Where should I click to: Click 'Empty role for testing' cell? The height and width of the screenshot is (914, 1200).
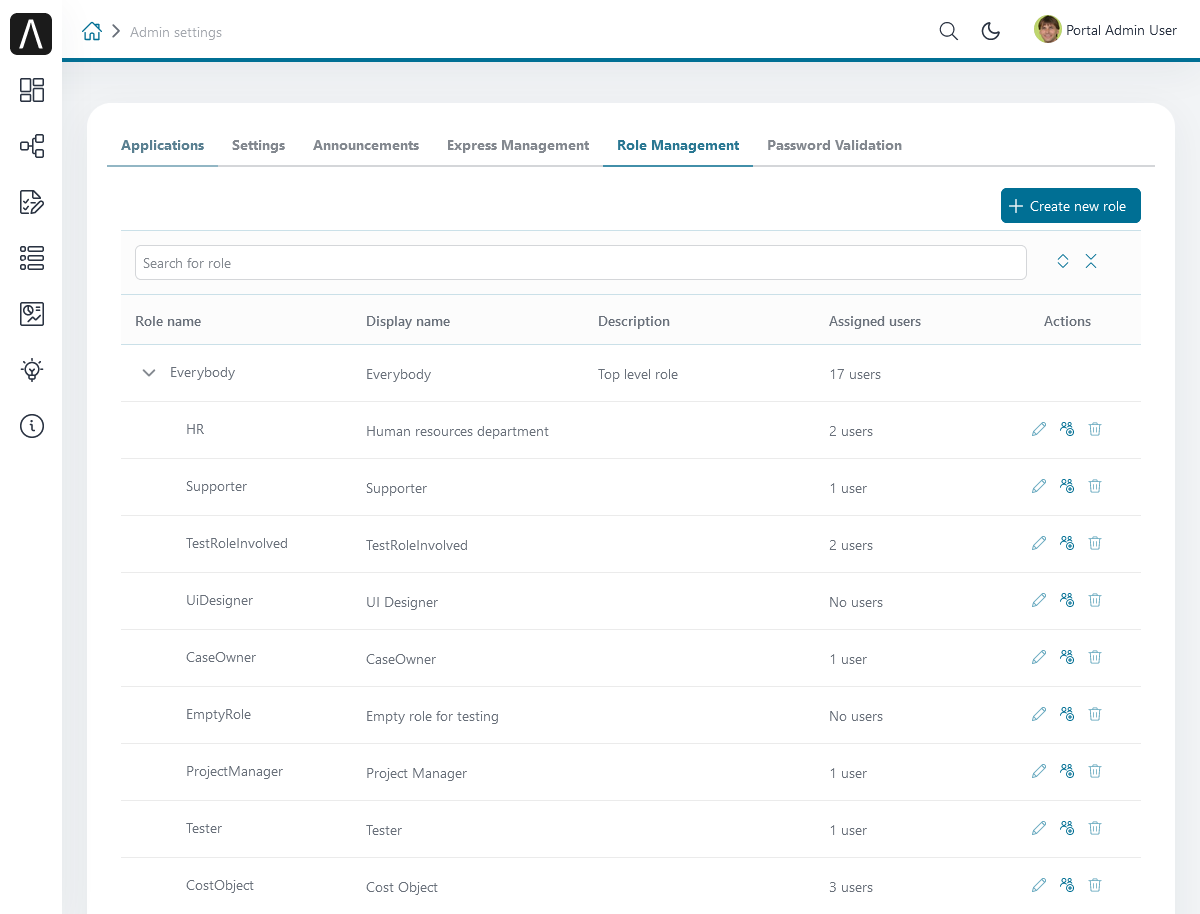pyautogui.click(x=432, y=716)
